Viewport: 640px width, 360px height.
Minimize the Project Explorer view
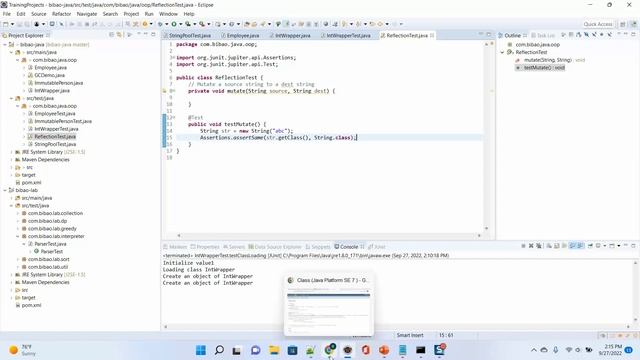coord(146,35)
